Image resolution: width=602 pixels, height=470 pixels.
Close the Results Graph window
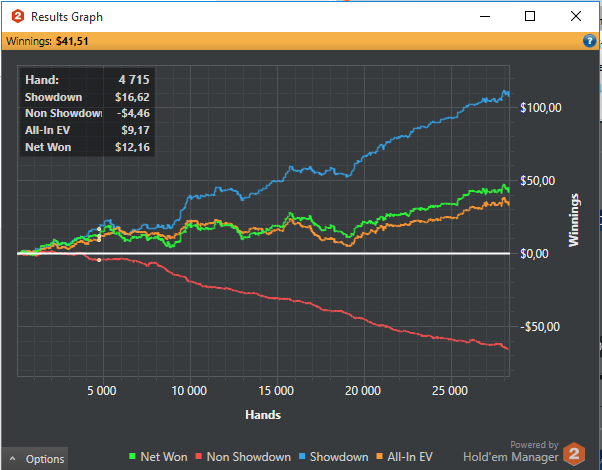576,16
